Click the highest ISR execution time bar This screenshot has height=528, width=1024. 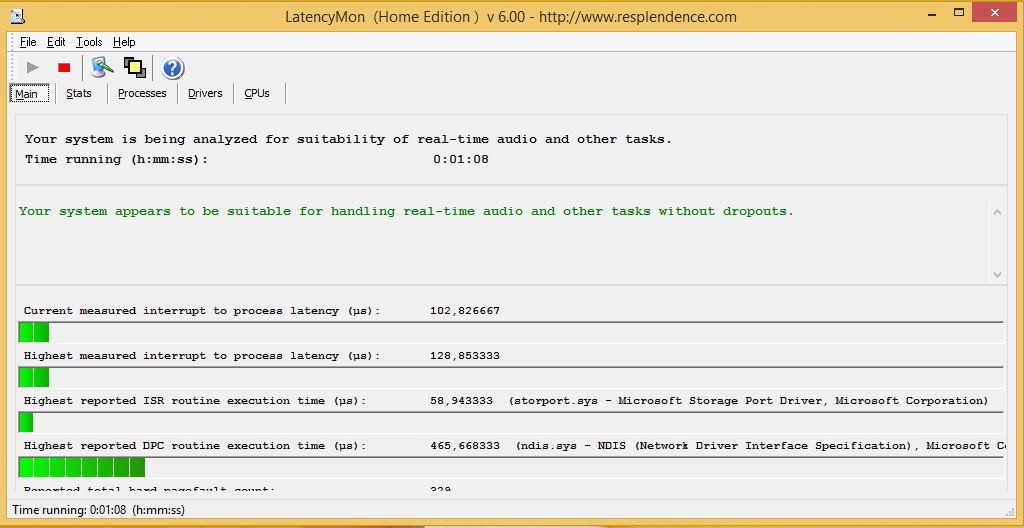pos(511,422)
